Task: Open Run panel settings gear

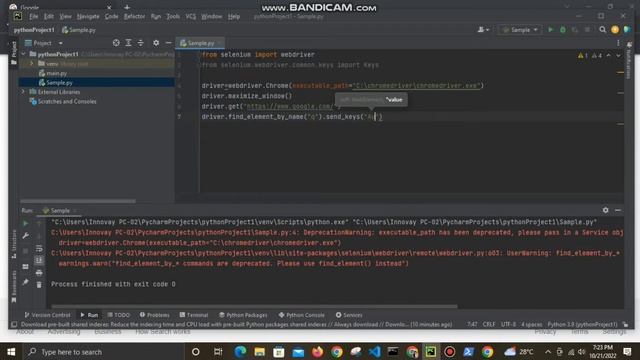Action: click(605, 210)
